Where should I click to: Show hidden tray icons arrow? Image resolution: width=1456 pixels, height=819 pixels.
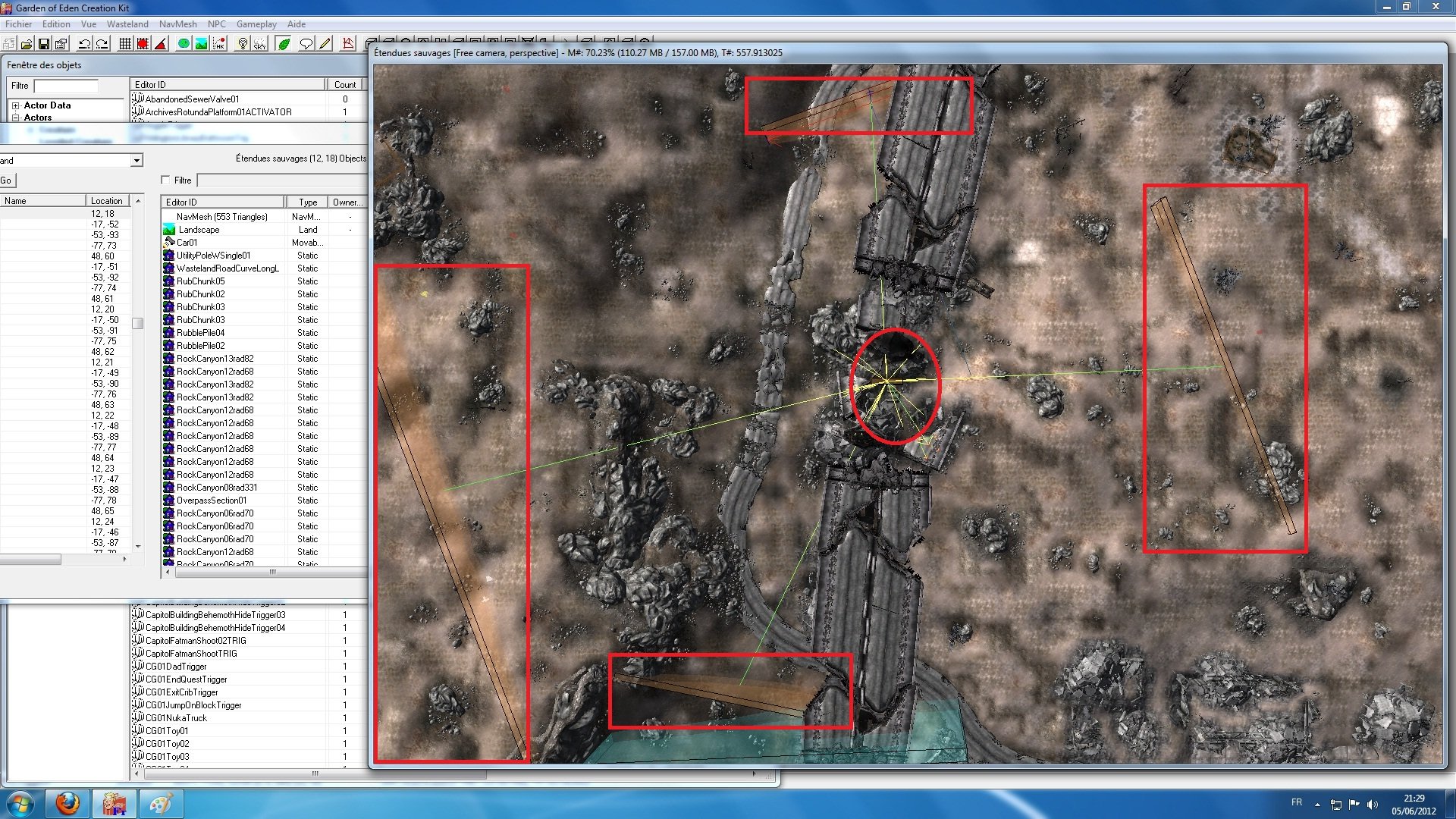coord(1317,805)
